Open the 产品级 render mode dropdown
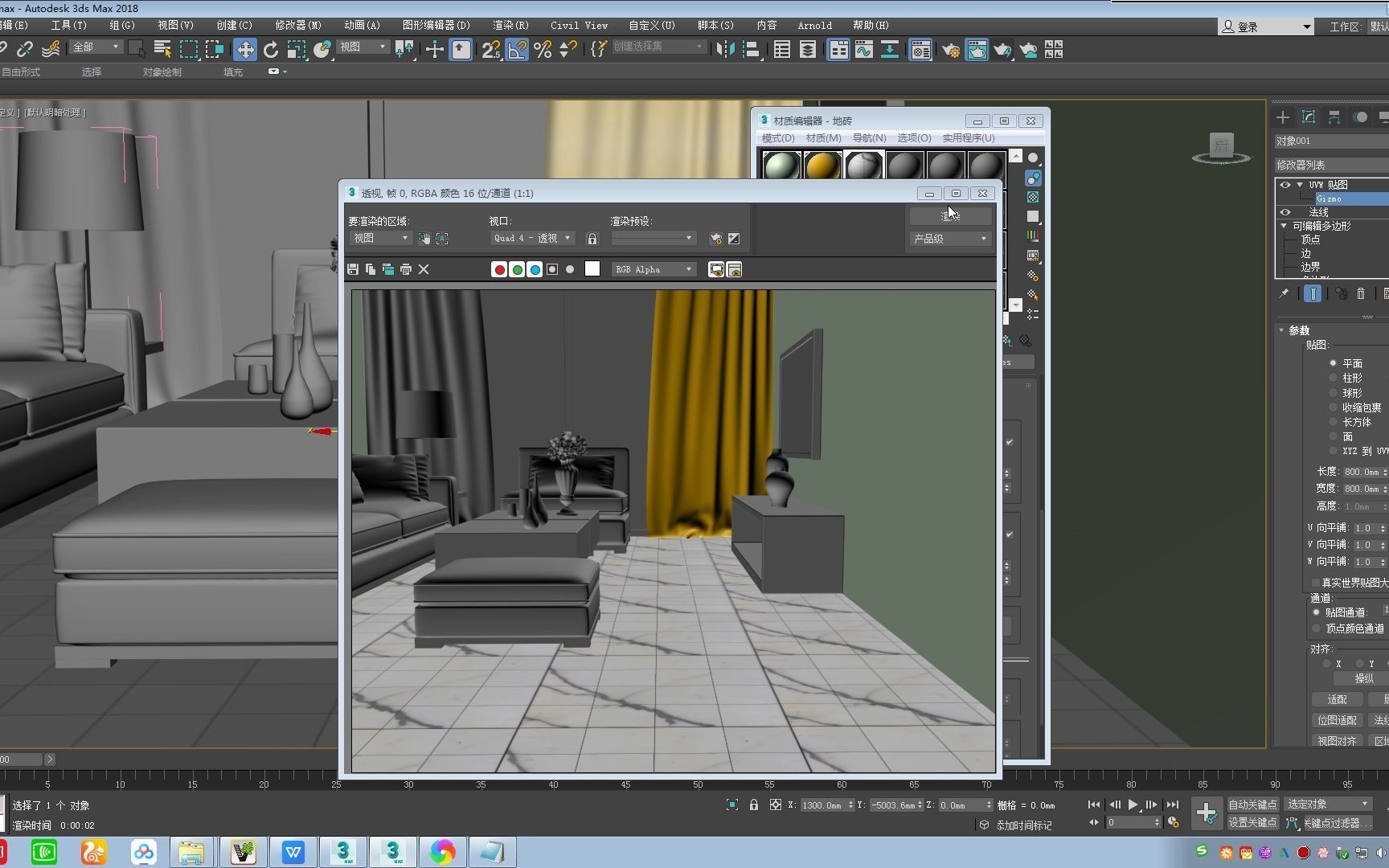This screenshot has width=1389, height=868. pos(950,239)
